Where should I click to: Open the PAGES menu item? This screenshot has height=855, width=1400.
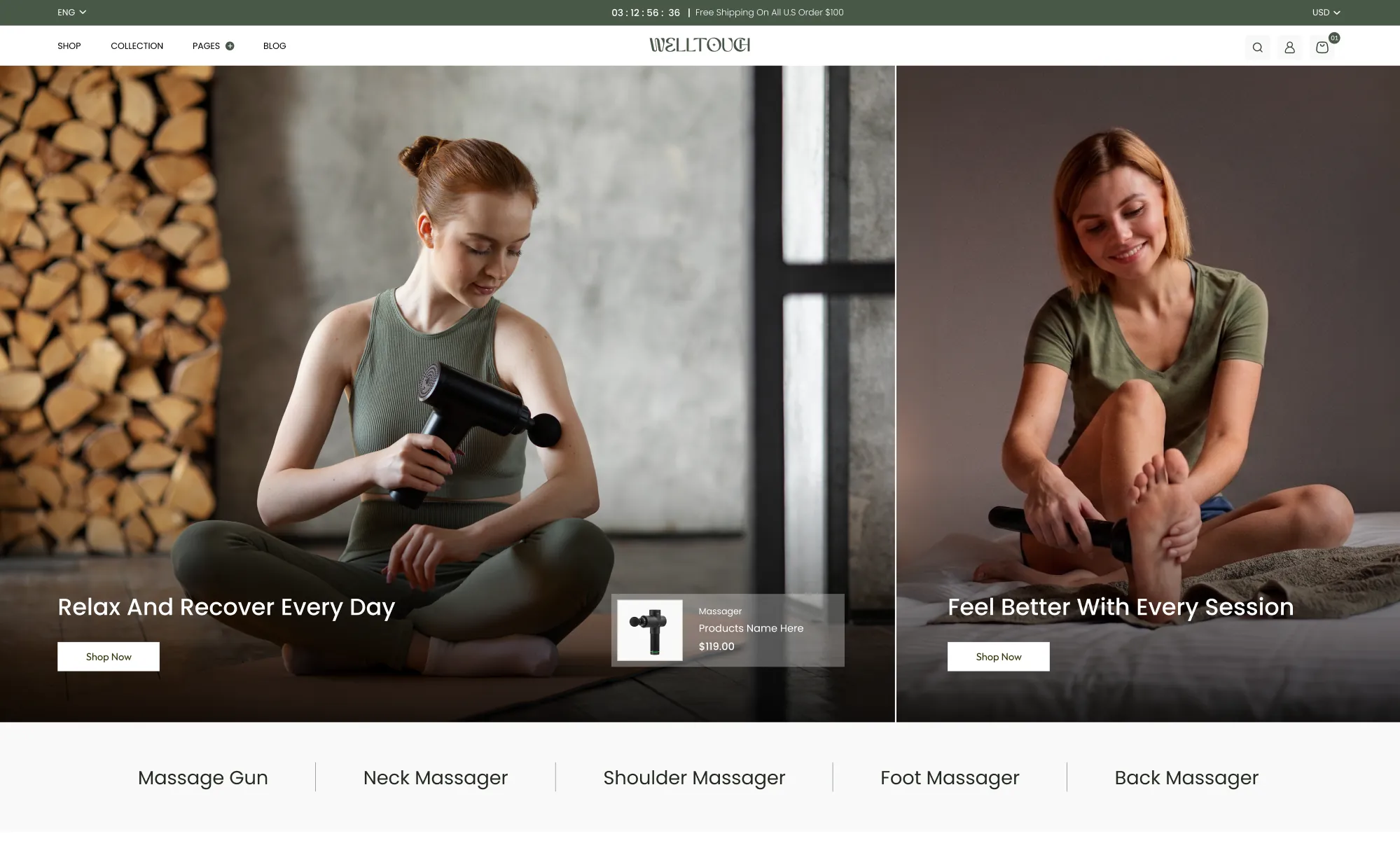point(206,46)
